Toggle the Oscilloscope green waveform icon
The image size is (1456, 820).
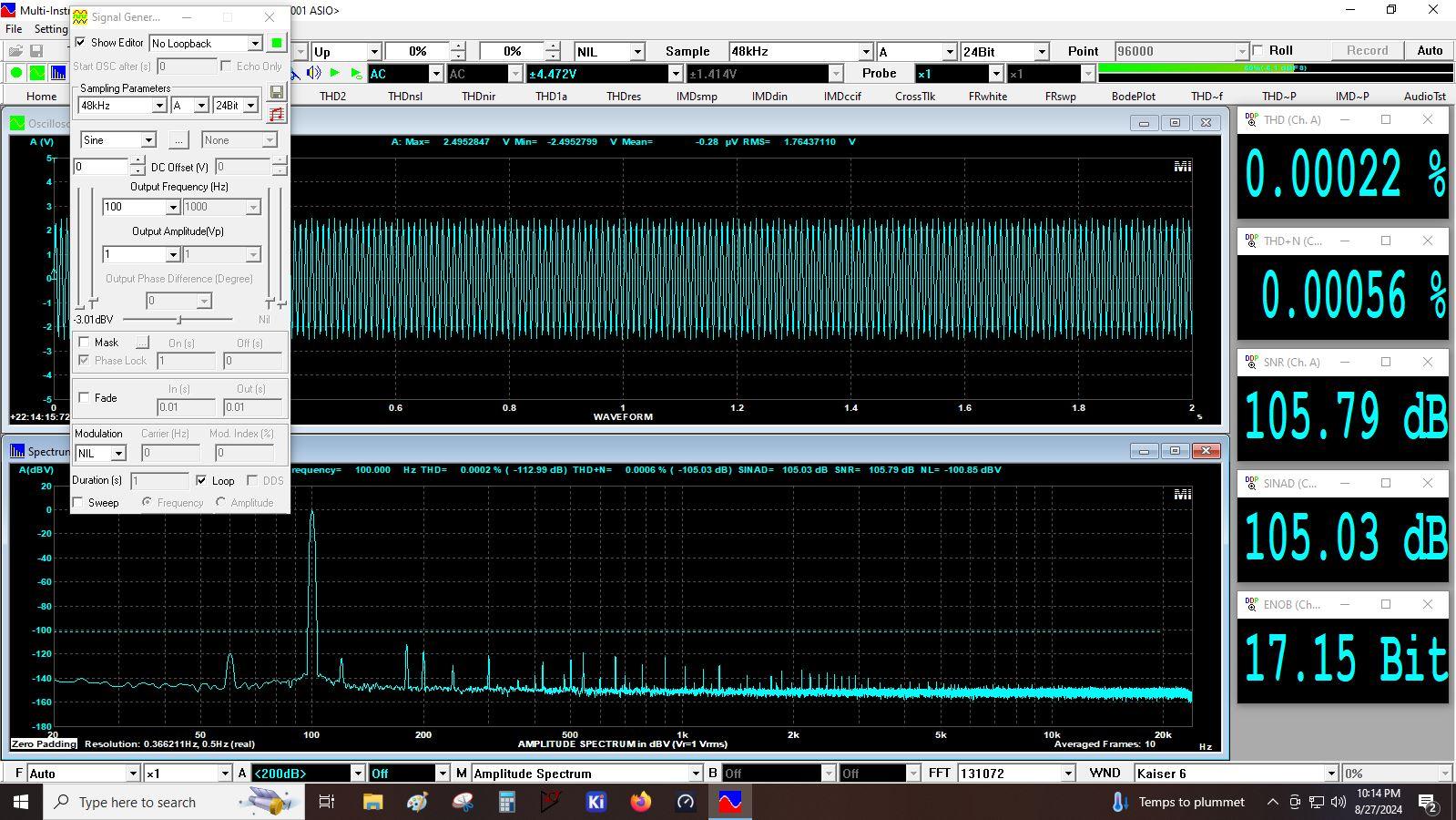tap(36, 74)
